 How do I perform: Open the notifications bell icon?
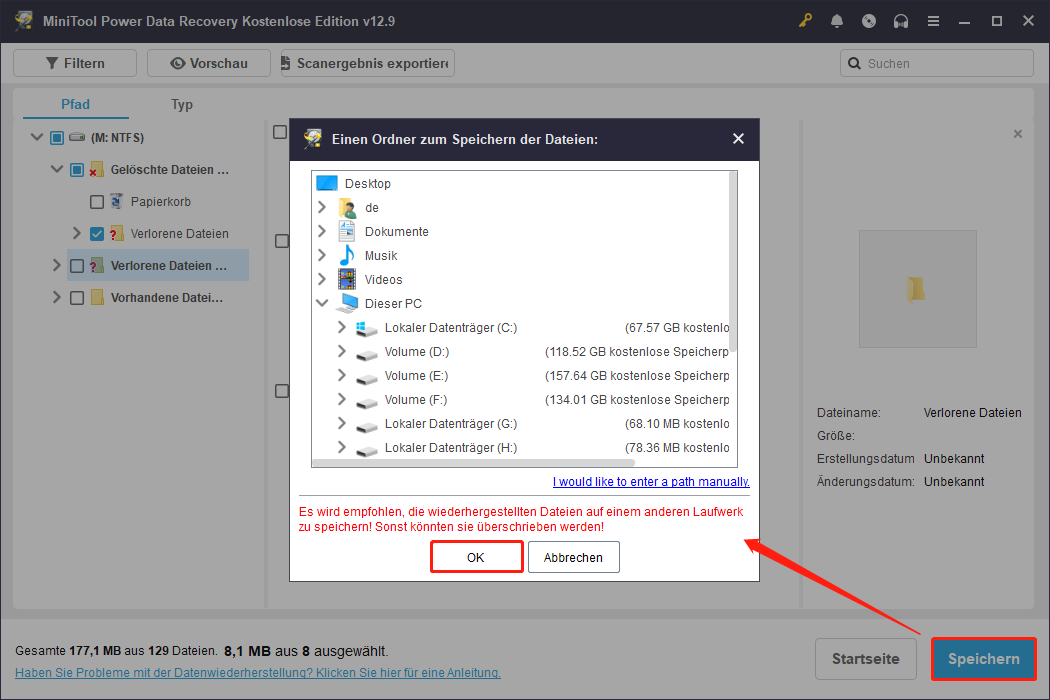coord(836,21)
